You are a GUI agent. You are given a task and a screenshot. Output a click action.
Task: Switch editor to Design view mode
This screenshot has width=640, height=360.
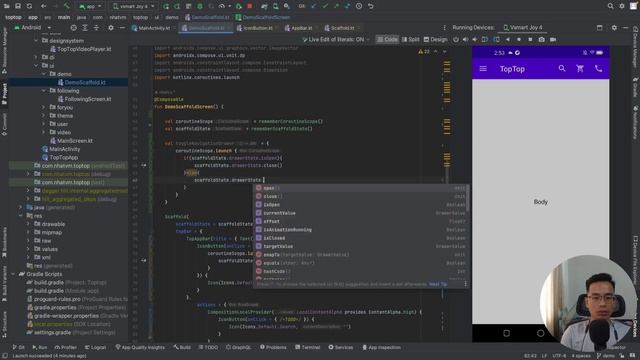pyautogui.click(x=436, y=40)
